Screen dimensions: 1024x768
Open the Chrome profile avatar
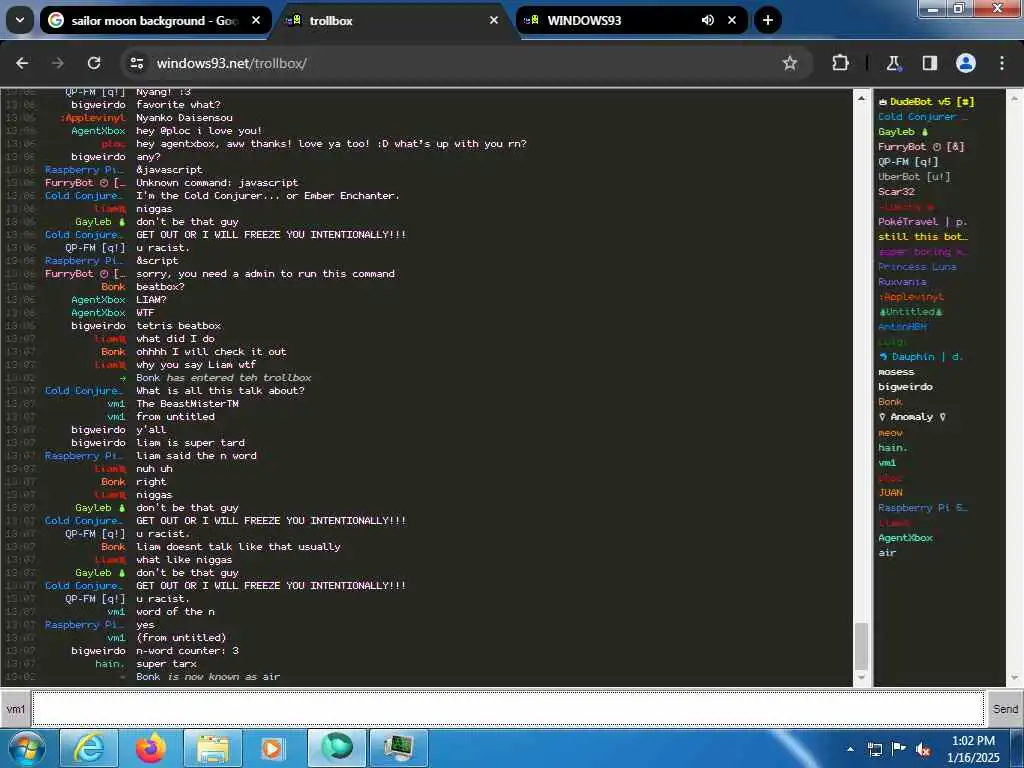click(966, 63)
